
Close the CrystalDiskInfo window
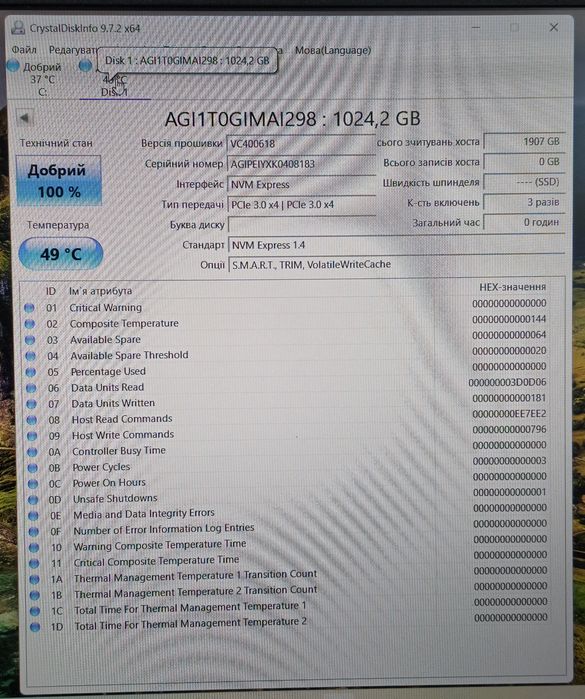554,28
